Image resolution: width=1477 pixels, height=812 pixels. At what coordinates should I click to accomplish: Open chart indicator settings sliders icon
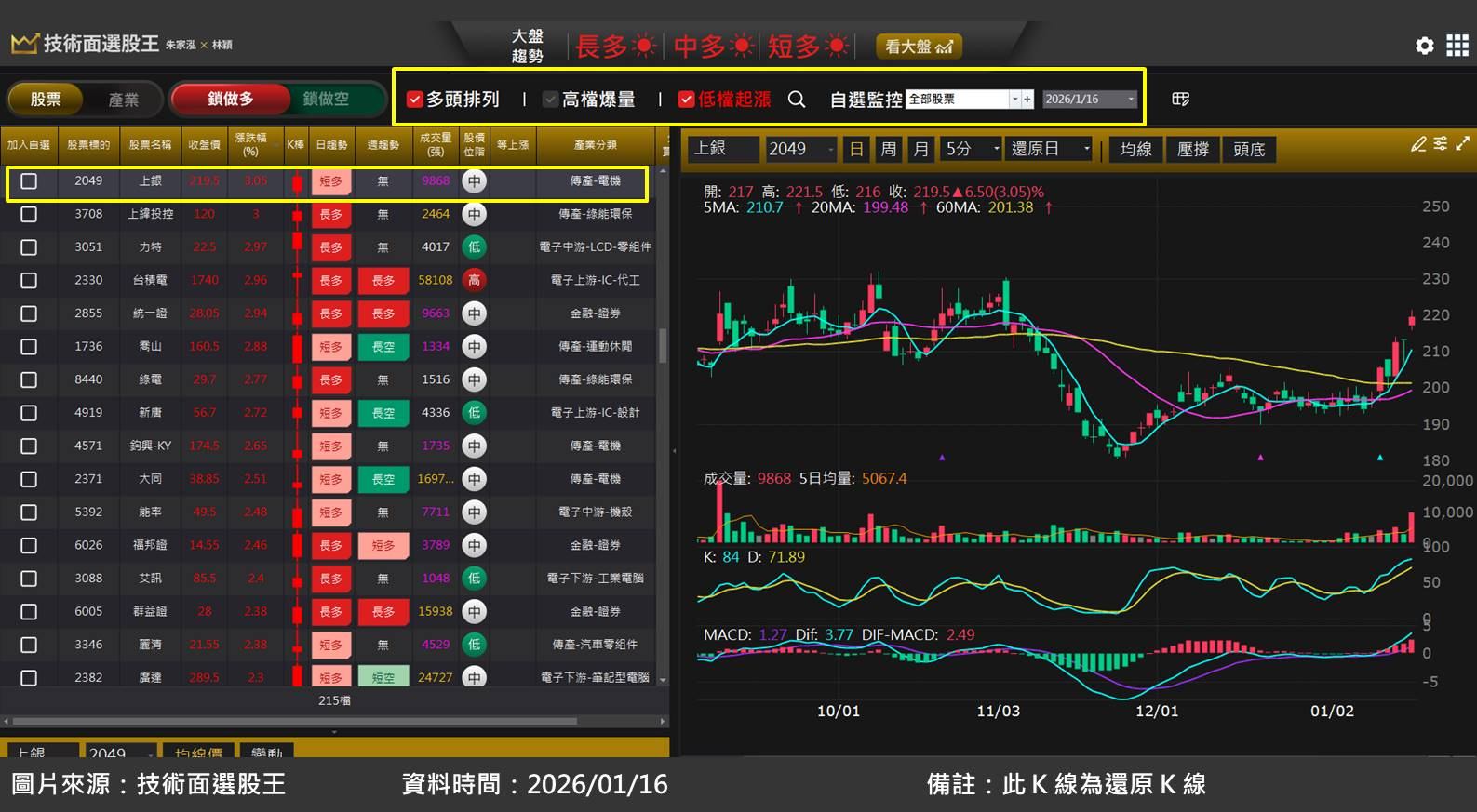click(1440, 144)
